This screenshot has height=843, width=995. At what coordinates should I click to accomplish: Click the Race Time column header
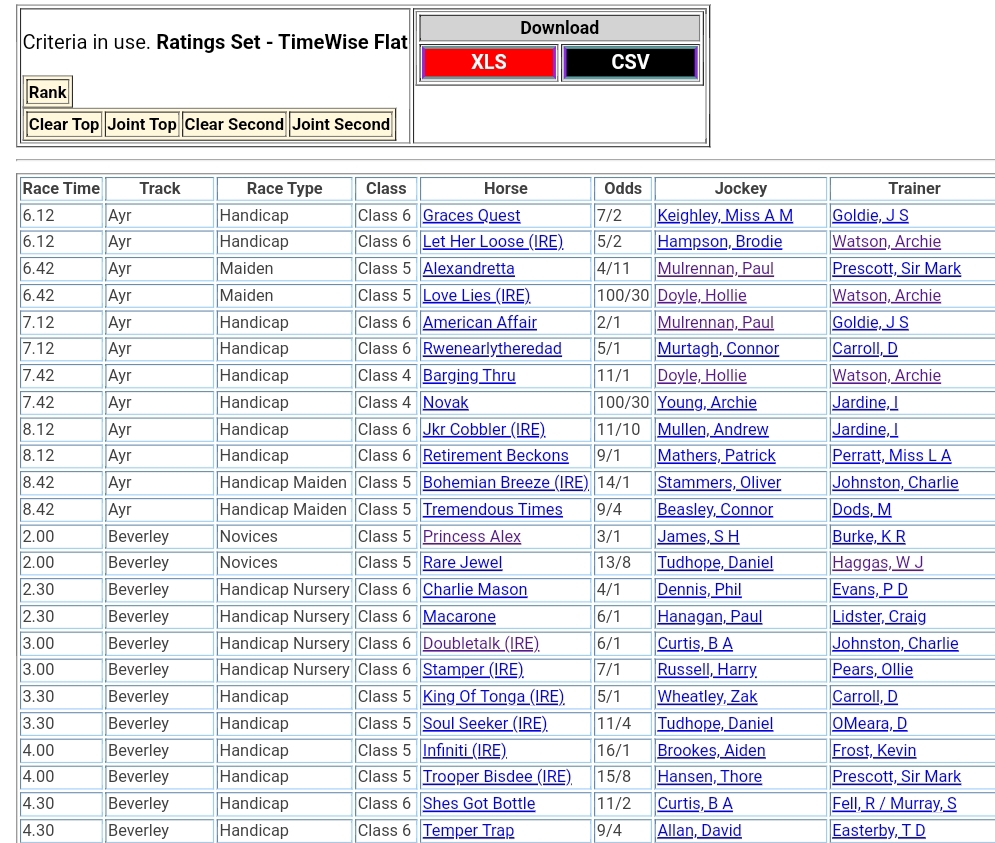click(x=61, y=188)
